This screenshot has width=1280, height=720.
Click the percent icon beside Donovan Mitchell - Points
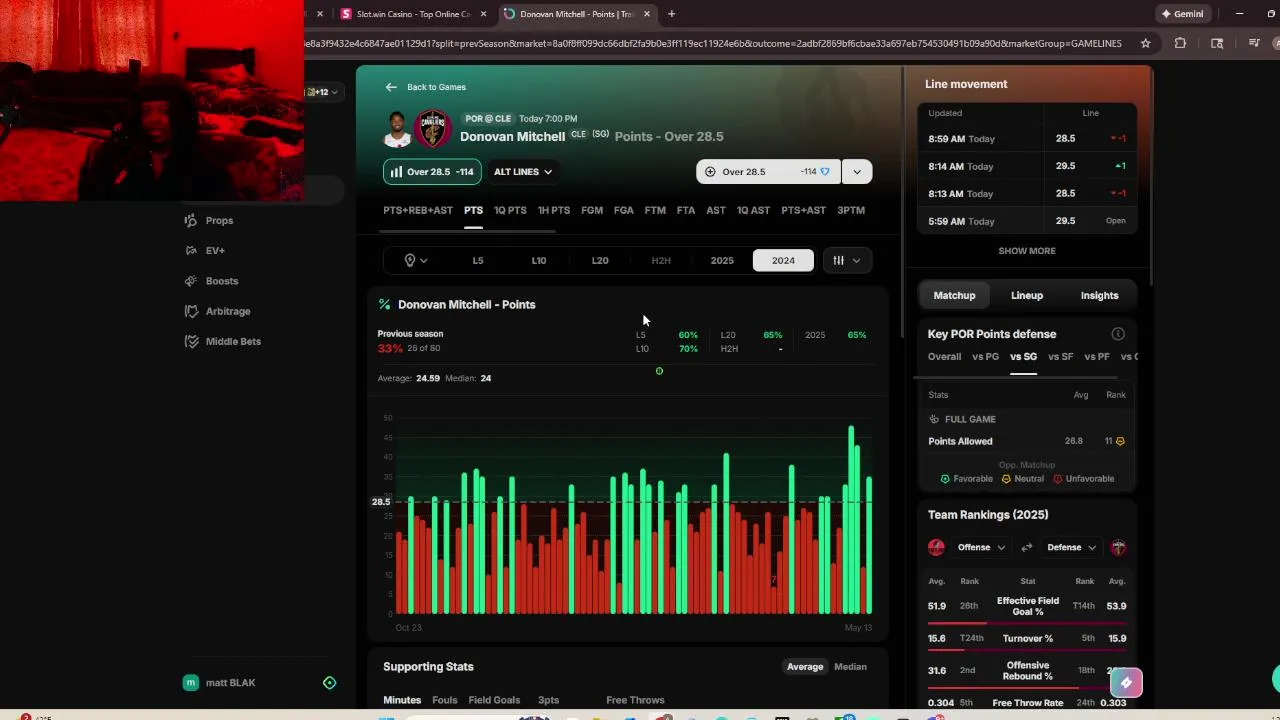point(384,304)
